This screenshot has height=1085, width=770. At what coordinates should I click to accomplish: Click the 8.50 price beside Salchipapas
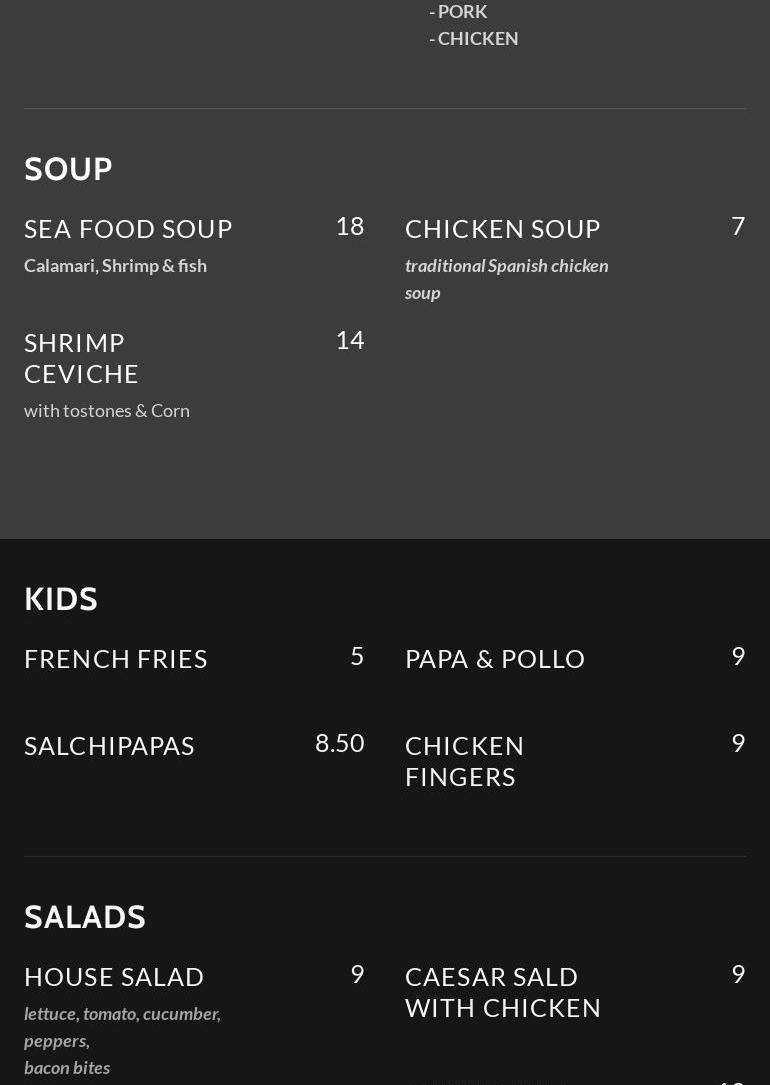(x=339, y=743)
